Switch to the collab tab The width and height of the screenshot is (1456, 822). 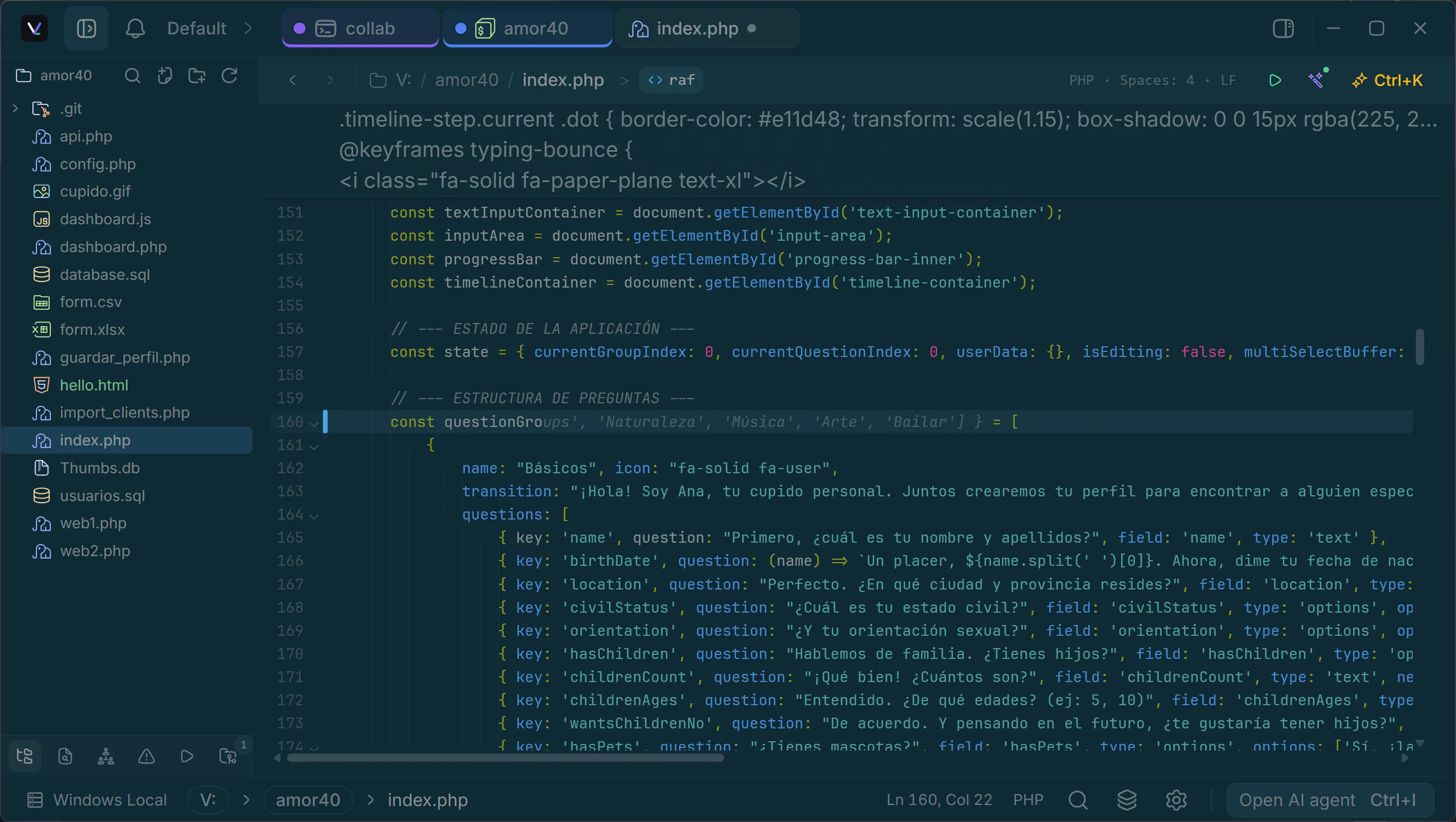pos(360,28)
